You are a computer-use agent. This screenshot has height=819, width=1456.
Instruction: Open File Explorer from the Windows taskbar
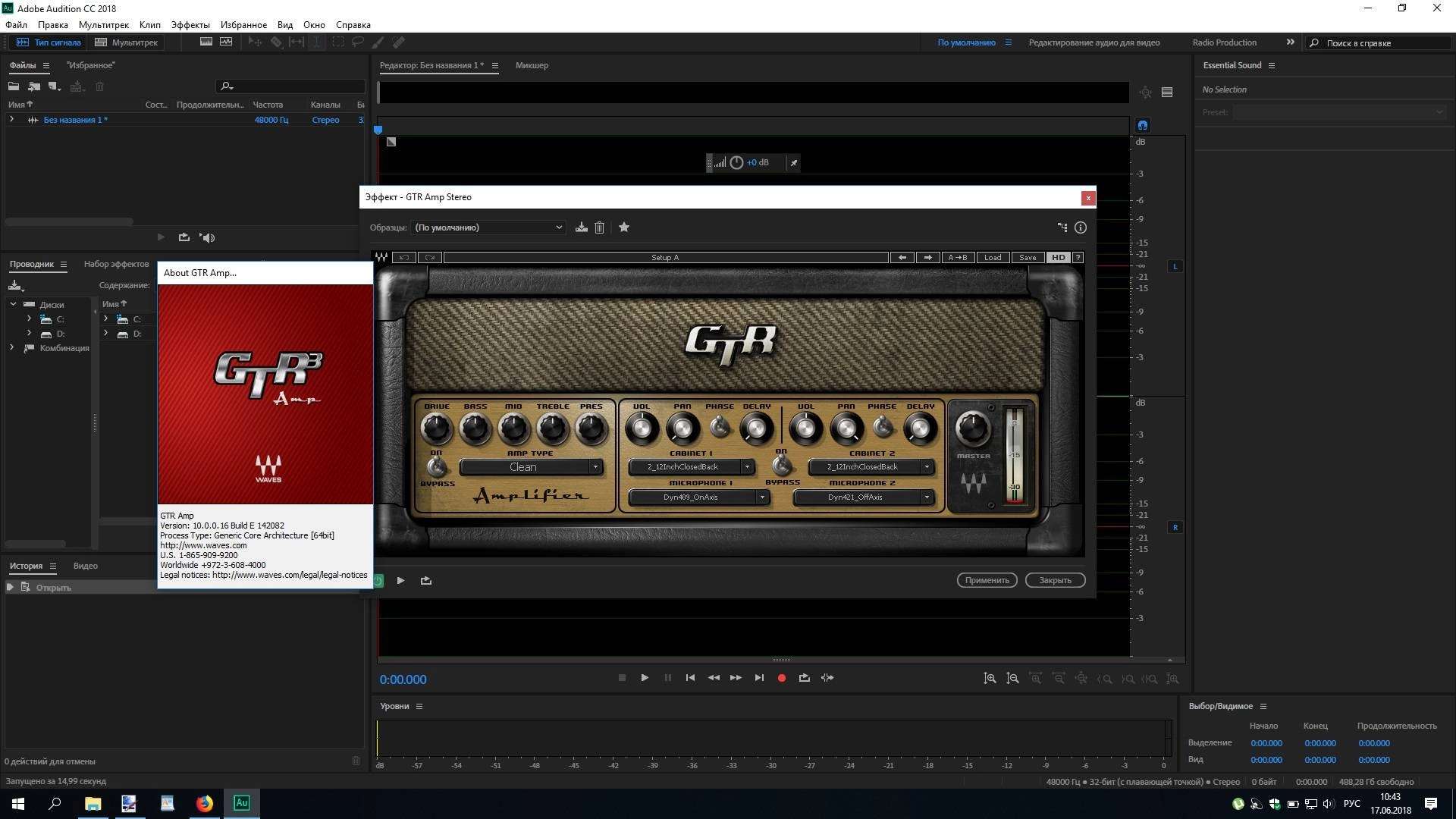pyautogui.click(x=93, y=804)
